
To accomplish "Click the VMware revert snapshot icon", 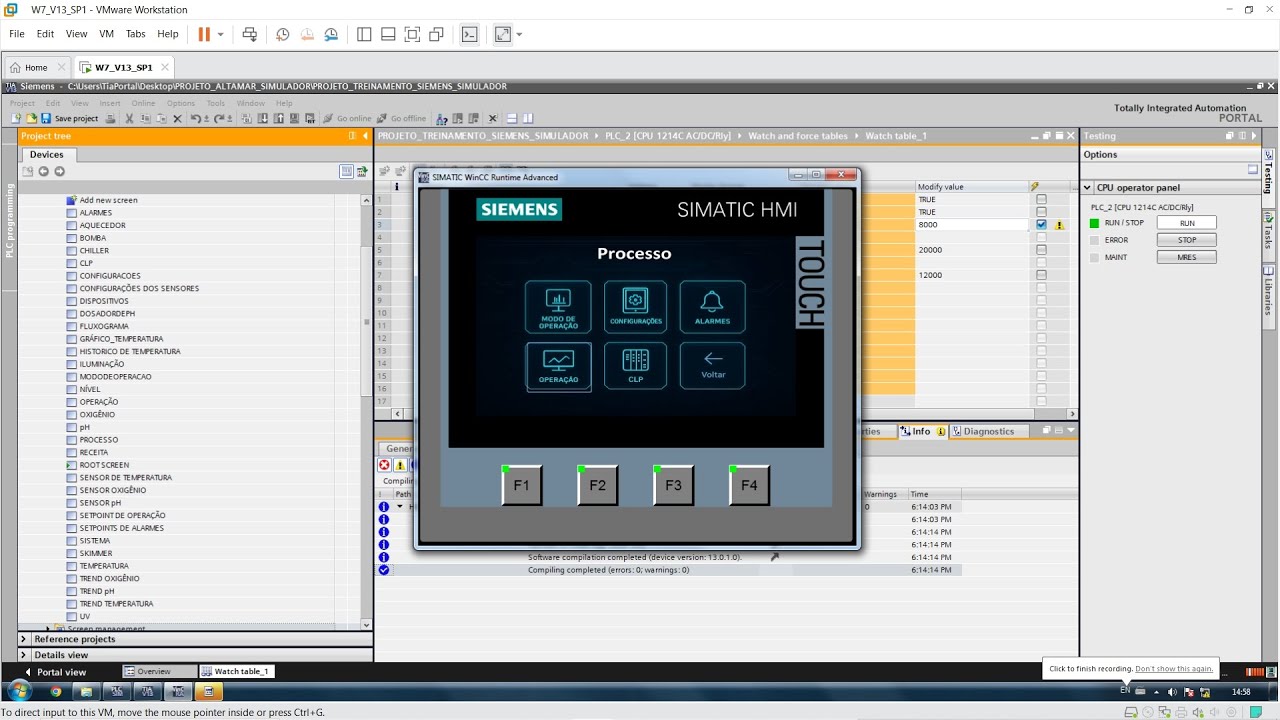I will [x=307, y=34].
